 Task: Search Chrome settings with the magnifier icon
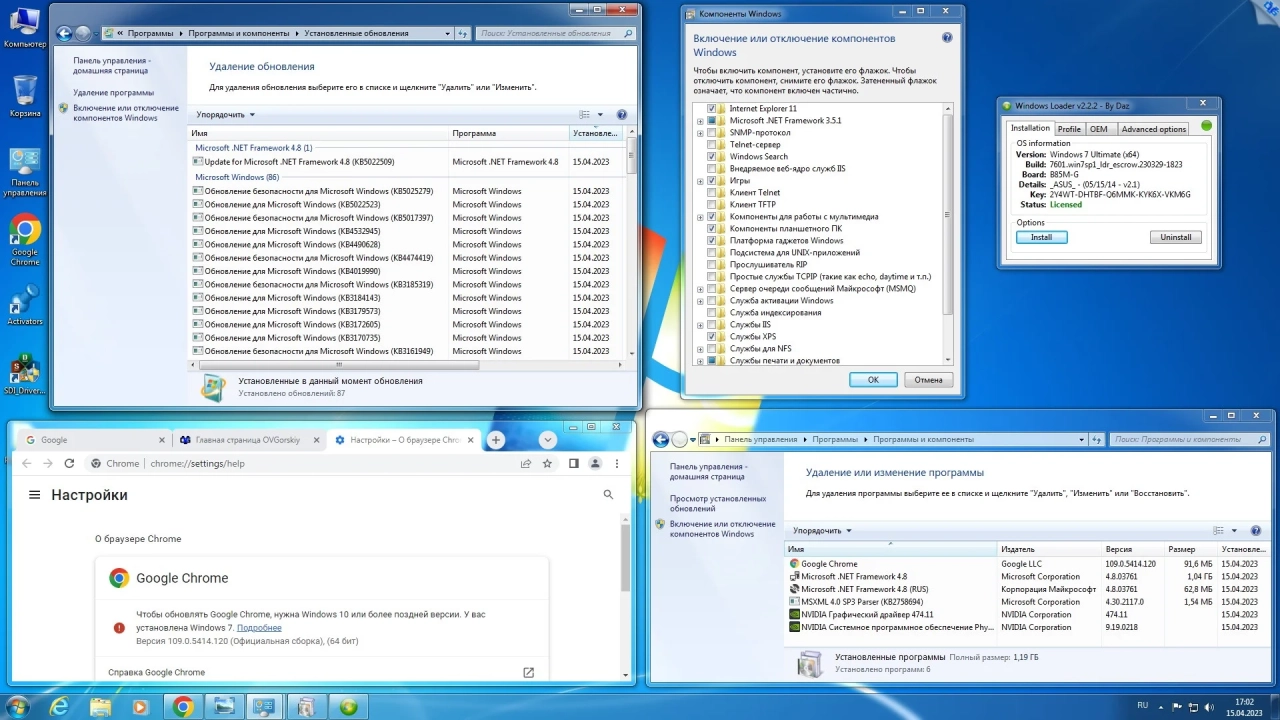tap(608, 495)
